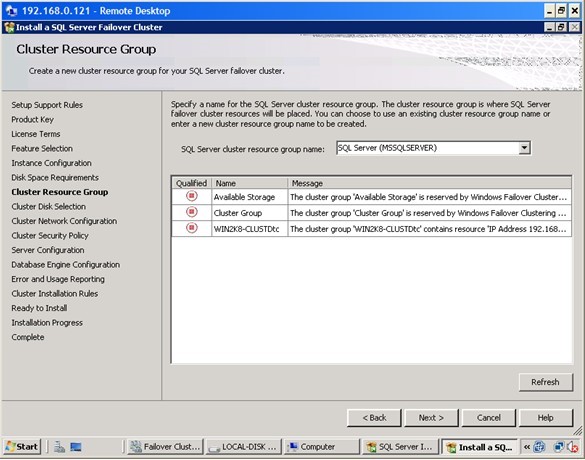Select Server Configuration step
The width and height of the screenshot is (585, 460).
click(48, 250)
